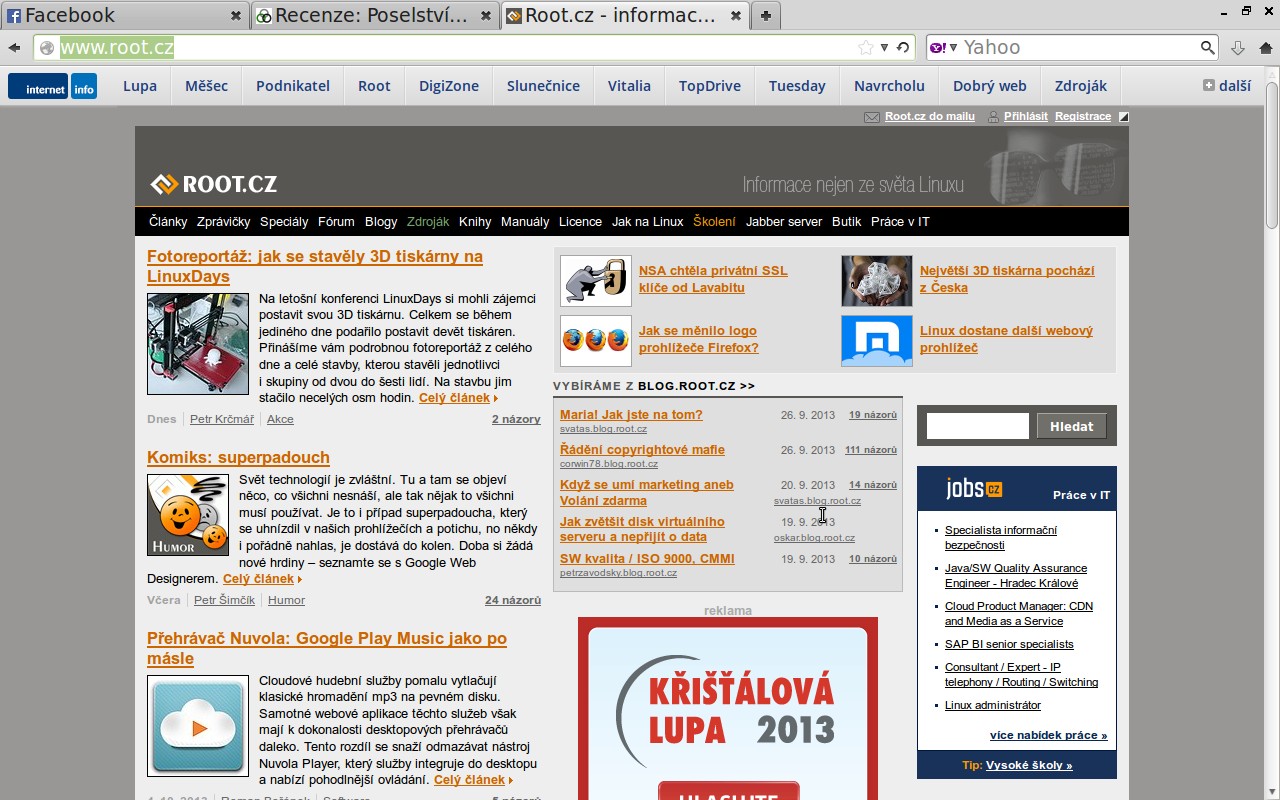Open the Práce v IT menu item
Screen dimensions: 1280x800
click(x=900, y=222)
